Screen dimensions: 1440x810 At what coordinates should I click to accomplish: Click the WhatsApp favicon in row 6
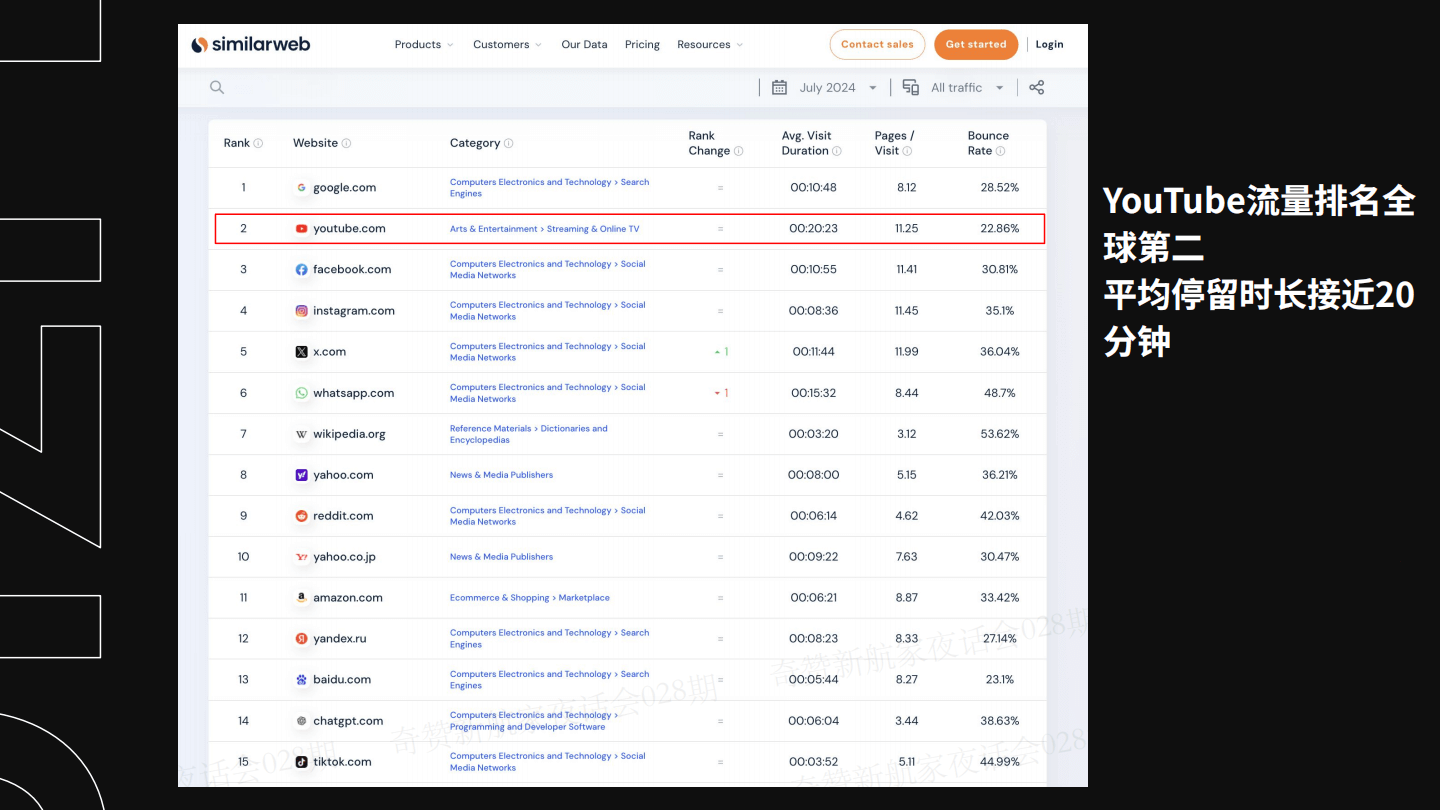(x=301, y=393)
